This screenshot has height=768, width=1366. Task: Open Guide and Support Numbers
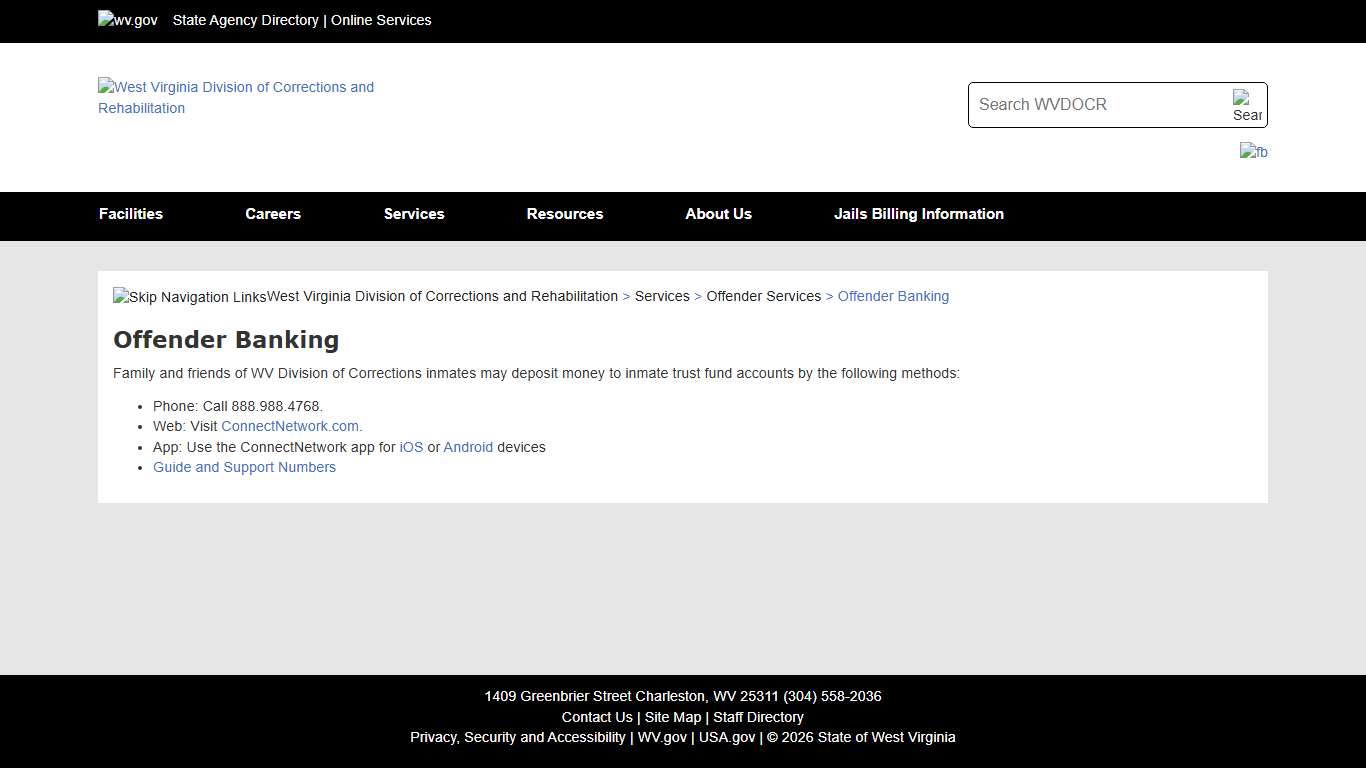[244, 467]
